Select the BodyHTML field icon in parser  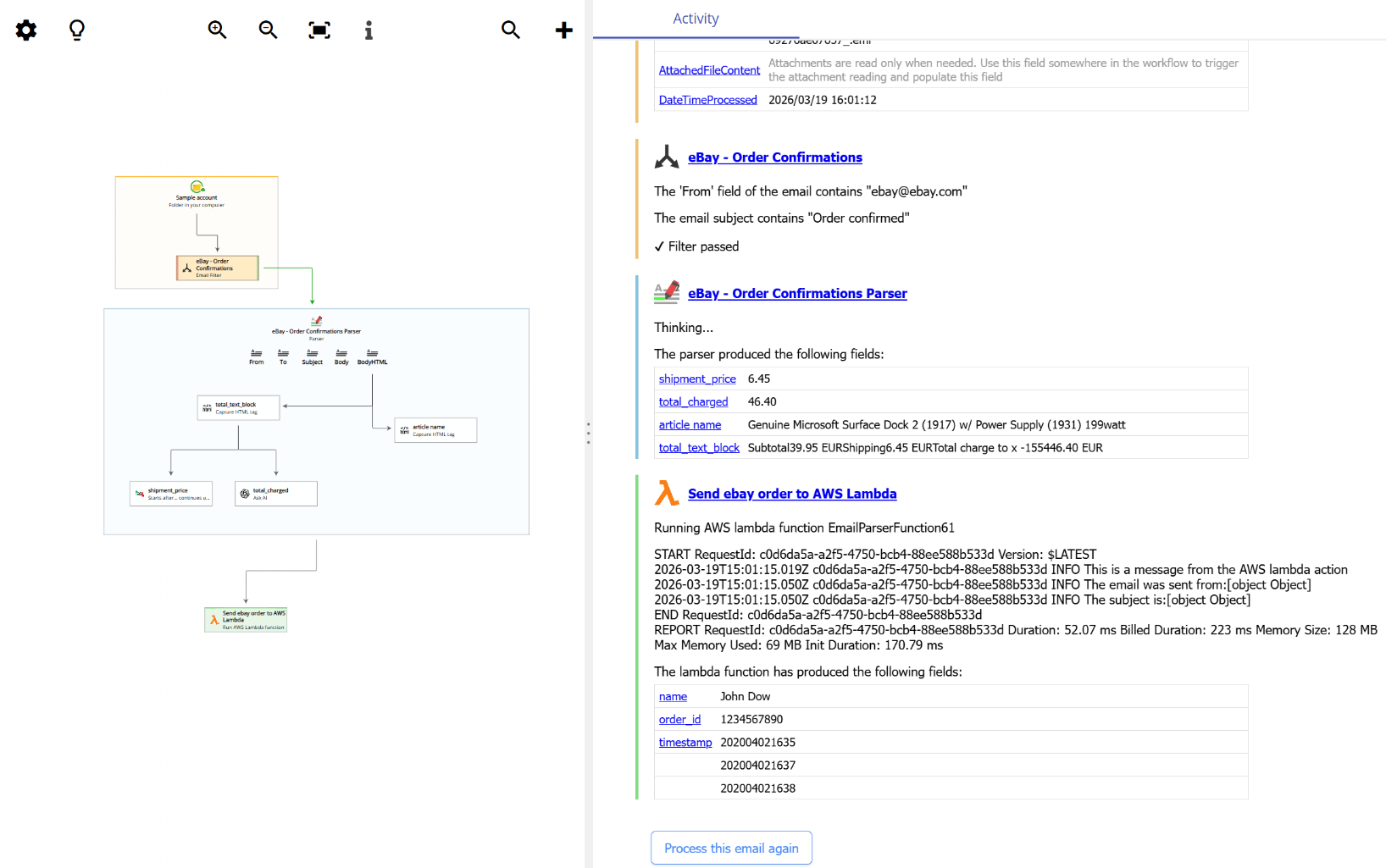point(372,354)
